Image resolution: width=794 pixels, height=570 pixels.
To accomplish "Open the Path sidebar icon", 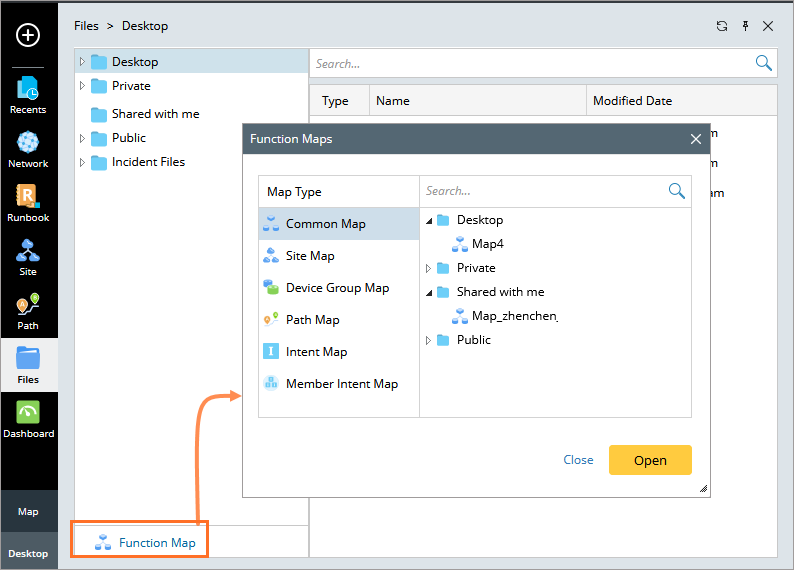I will point(28,310).
